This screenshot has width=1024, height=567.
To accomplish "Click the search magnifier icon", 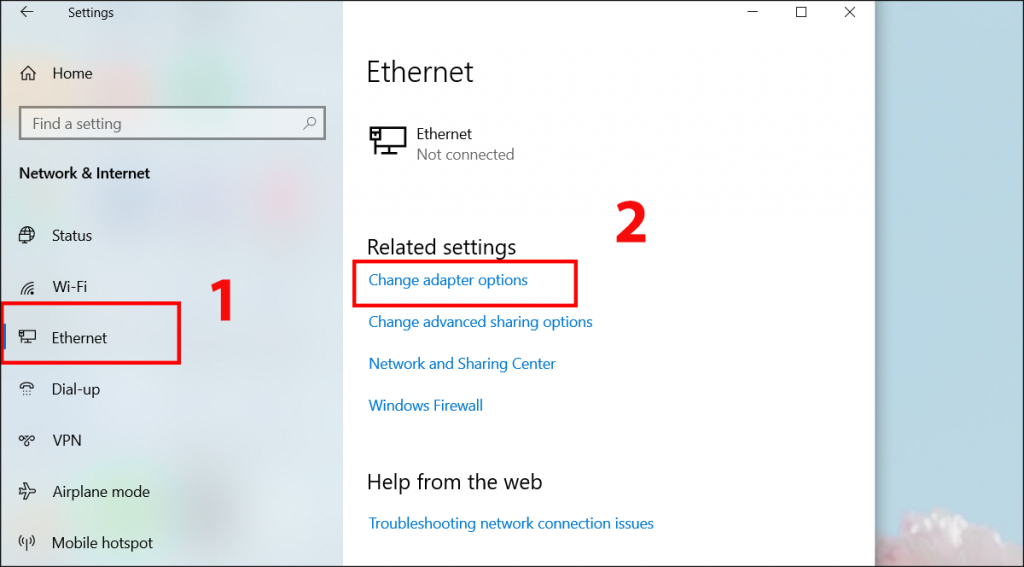I will pos(310,123).
